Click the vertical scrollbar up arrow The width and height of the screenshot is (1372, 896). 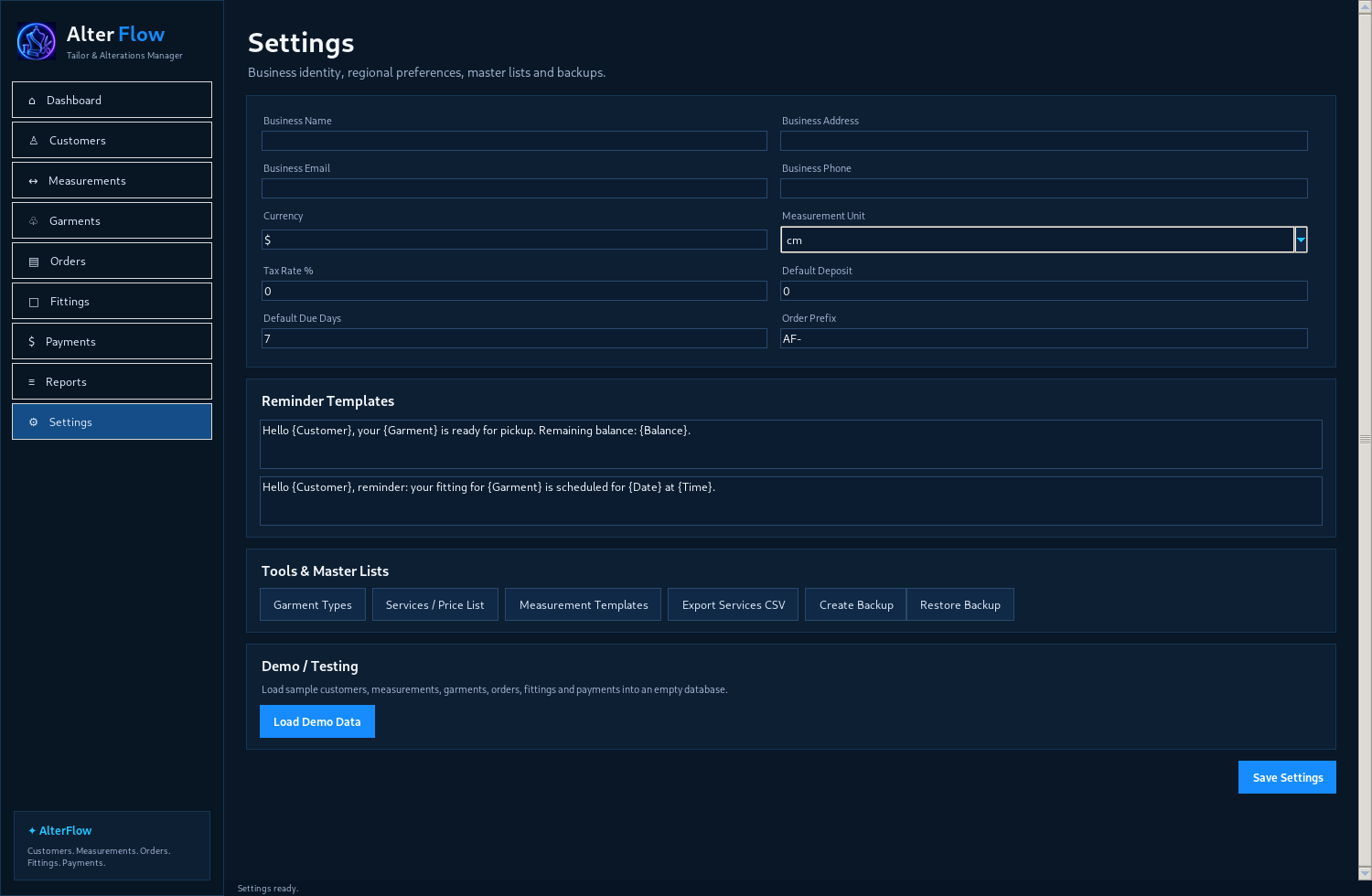[1365, 6]
